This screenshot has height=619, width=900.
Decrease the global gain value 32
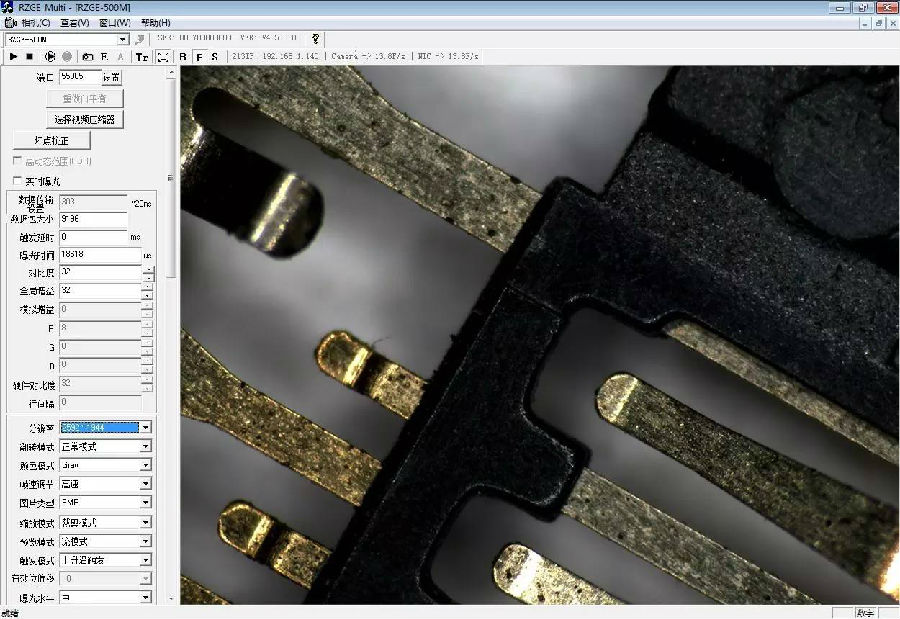point(148,295)
